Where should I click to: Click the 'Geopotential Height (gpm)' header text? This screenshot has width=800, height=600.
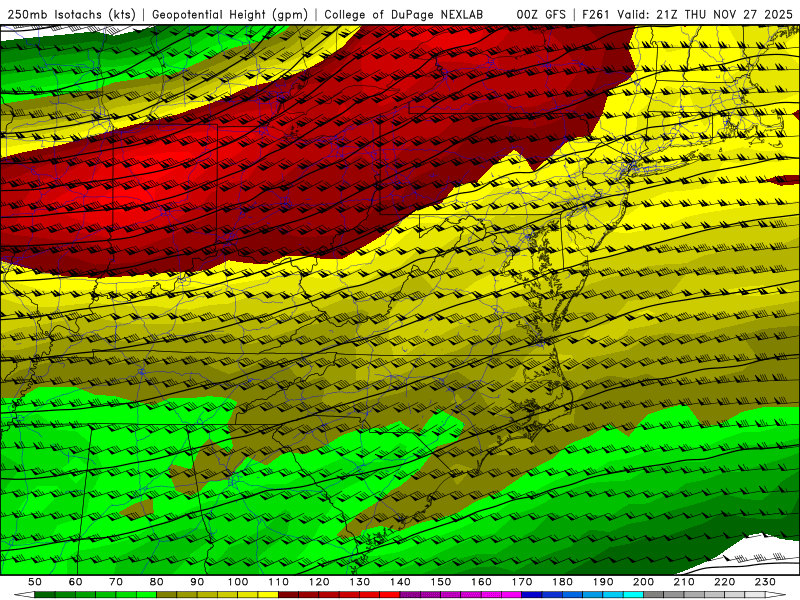coord(230,15)
